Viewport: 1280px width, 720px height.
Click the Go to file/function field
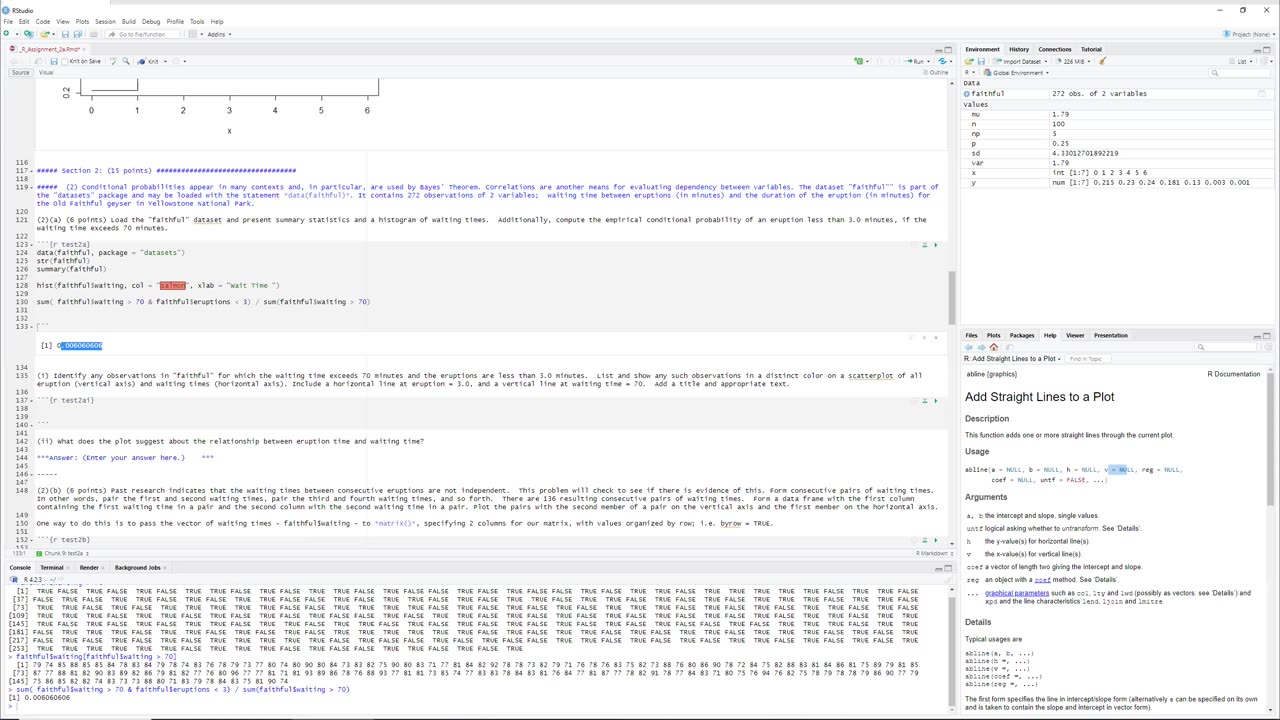point(142,34)
